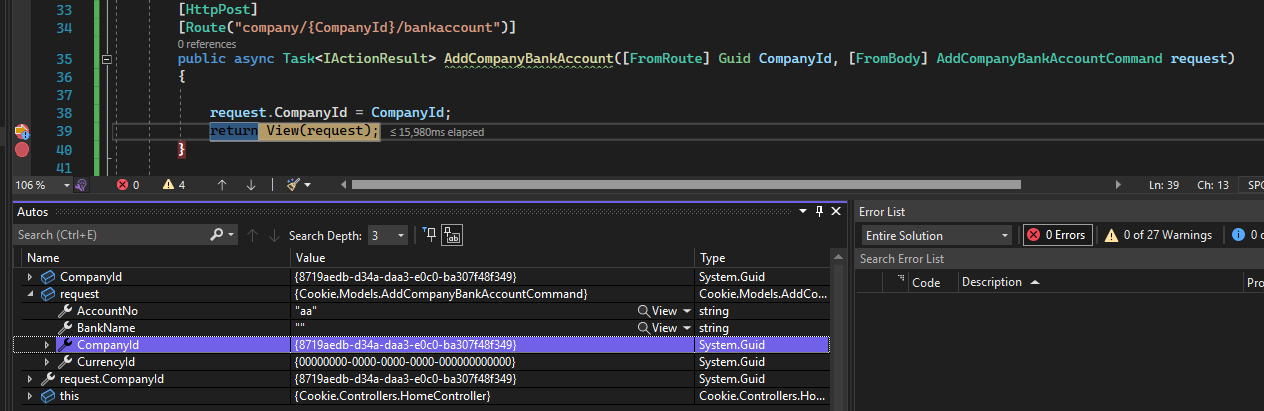Screen dimensions: 1264x411
Task: Open the View visualizer for AccountNo
Action: [657, 311]
